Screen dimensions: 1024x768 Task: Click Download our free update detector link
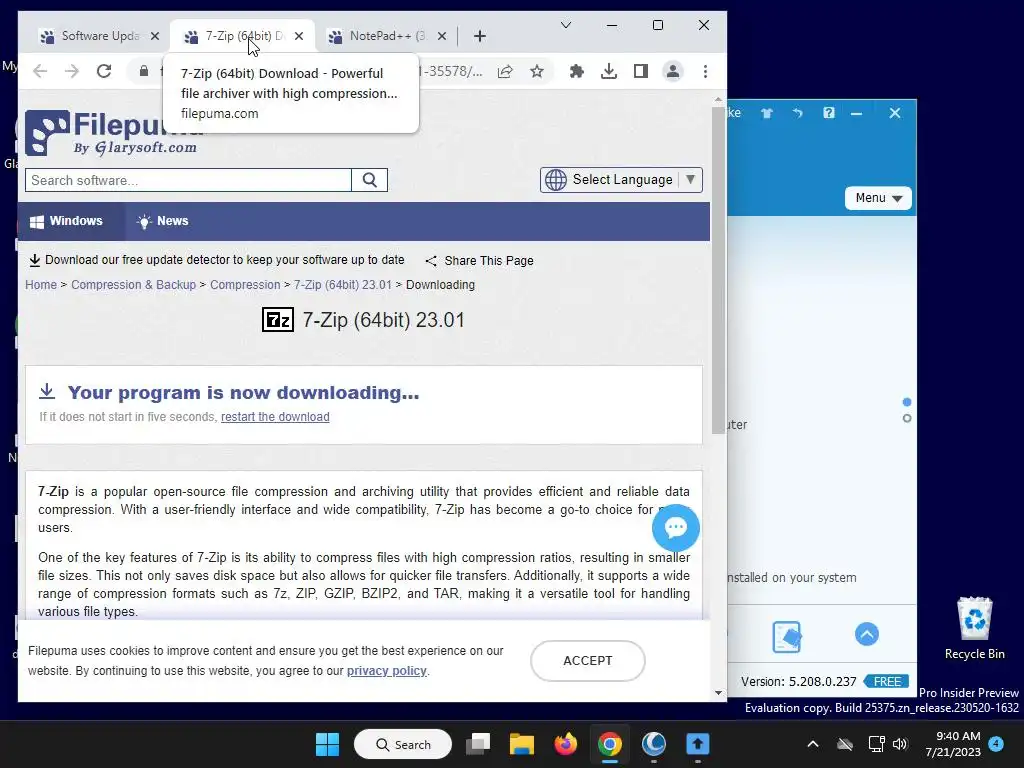[x=217, y=260]
